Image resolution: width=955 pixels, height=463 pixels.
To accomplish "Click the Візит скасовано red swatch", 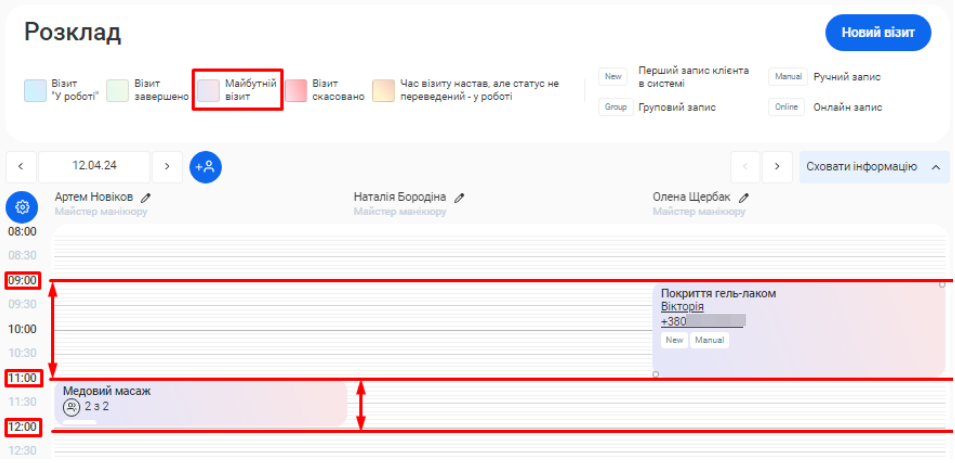I will [296, 91].
